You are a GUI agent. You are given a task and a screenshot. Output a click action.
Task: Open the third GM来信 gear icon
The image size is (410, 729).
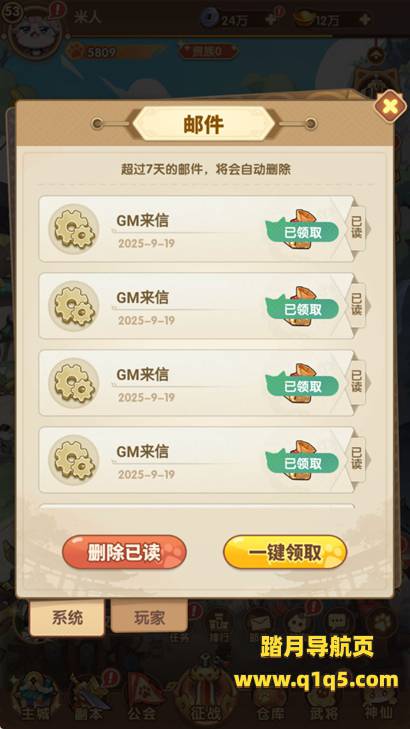pyautogui.click(x=74, y=383)
